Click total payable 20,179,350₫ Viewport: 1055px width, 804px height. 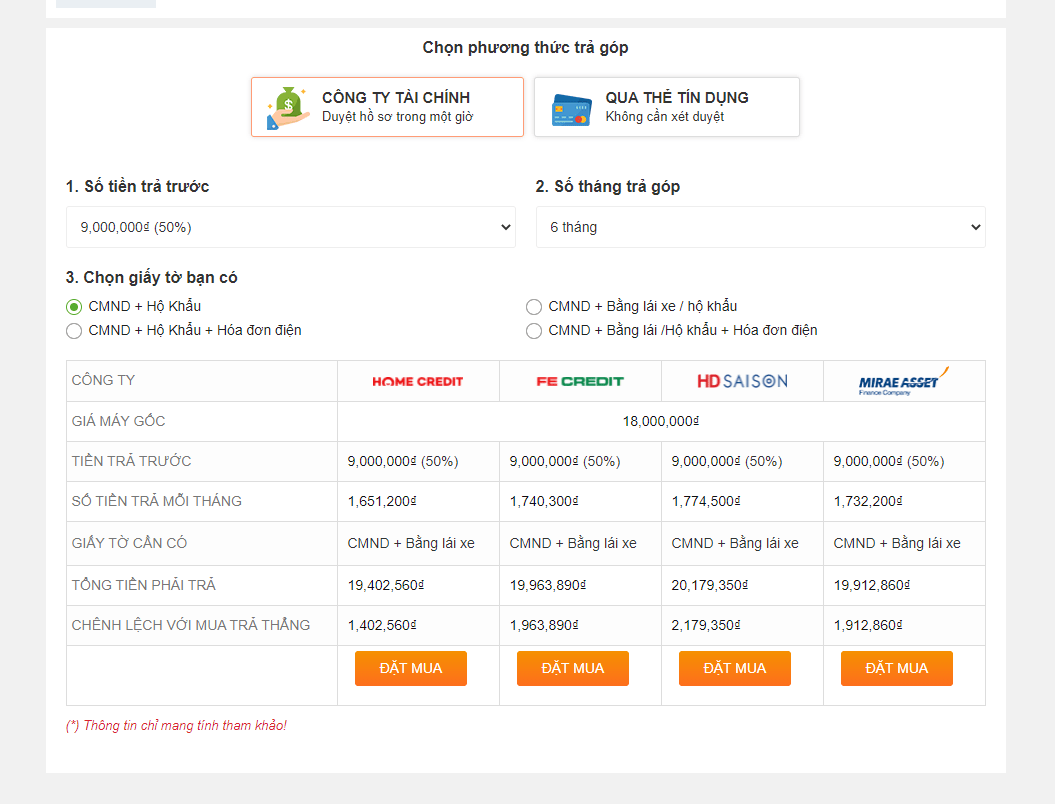710,585
